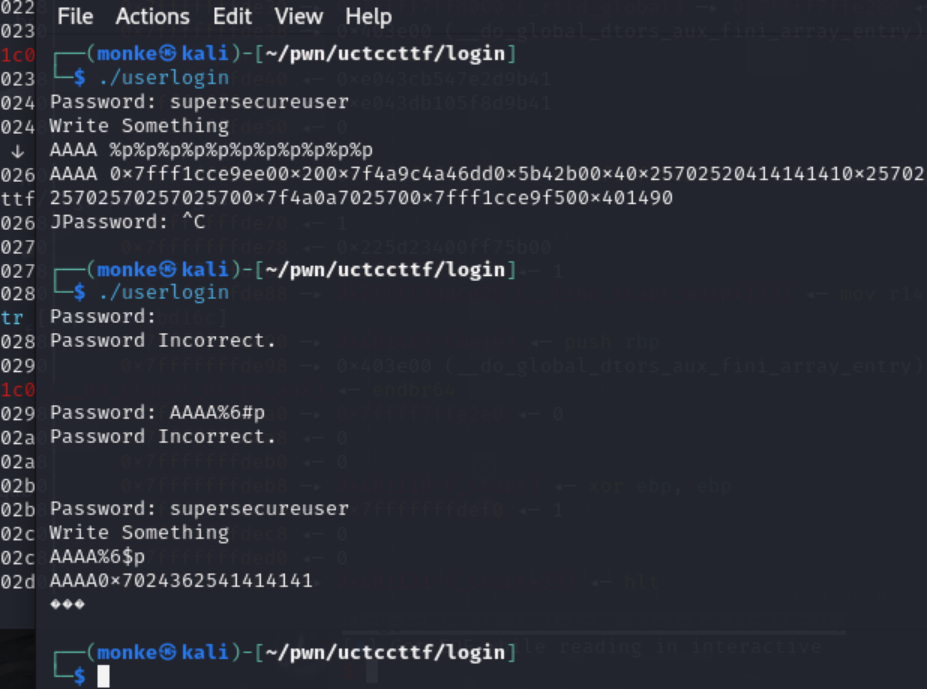This screenshot has height=689, width=927.
Task: Open the File menu
Action: click(x=75, y=17)
